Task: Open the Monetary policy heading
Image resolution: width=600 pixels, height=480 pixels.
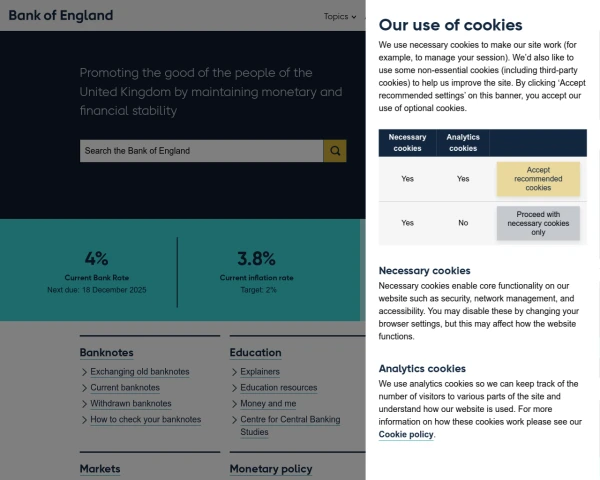Action: pyautogui.click(x=271, y=469)
